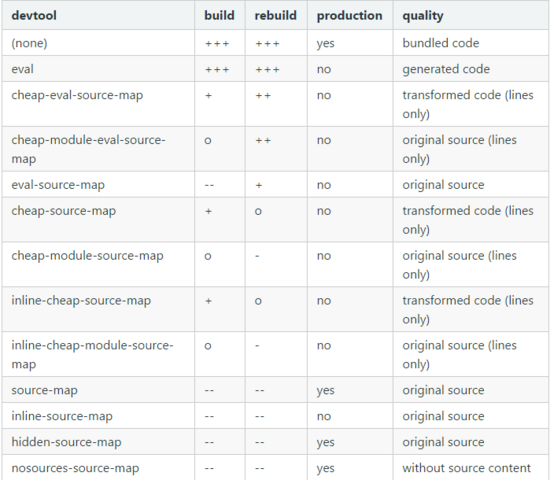This screenshot has width=550, height=480.
Task: Select the eval devtool cell
Action: 22,69
